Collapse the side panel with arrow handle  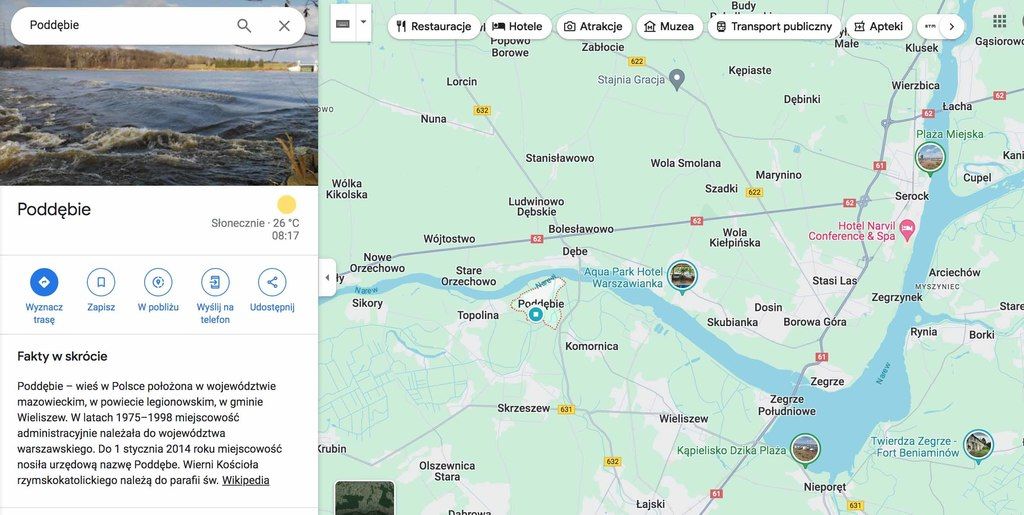327,277
